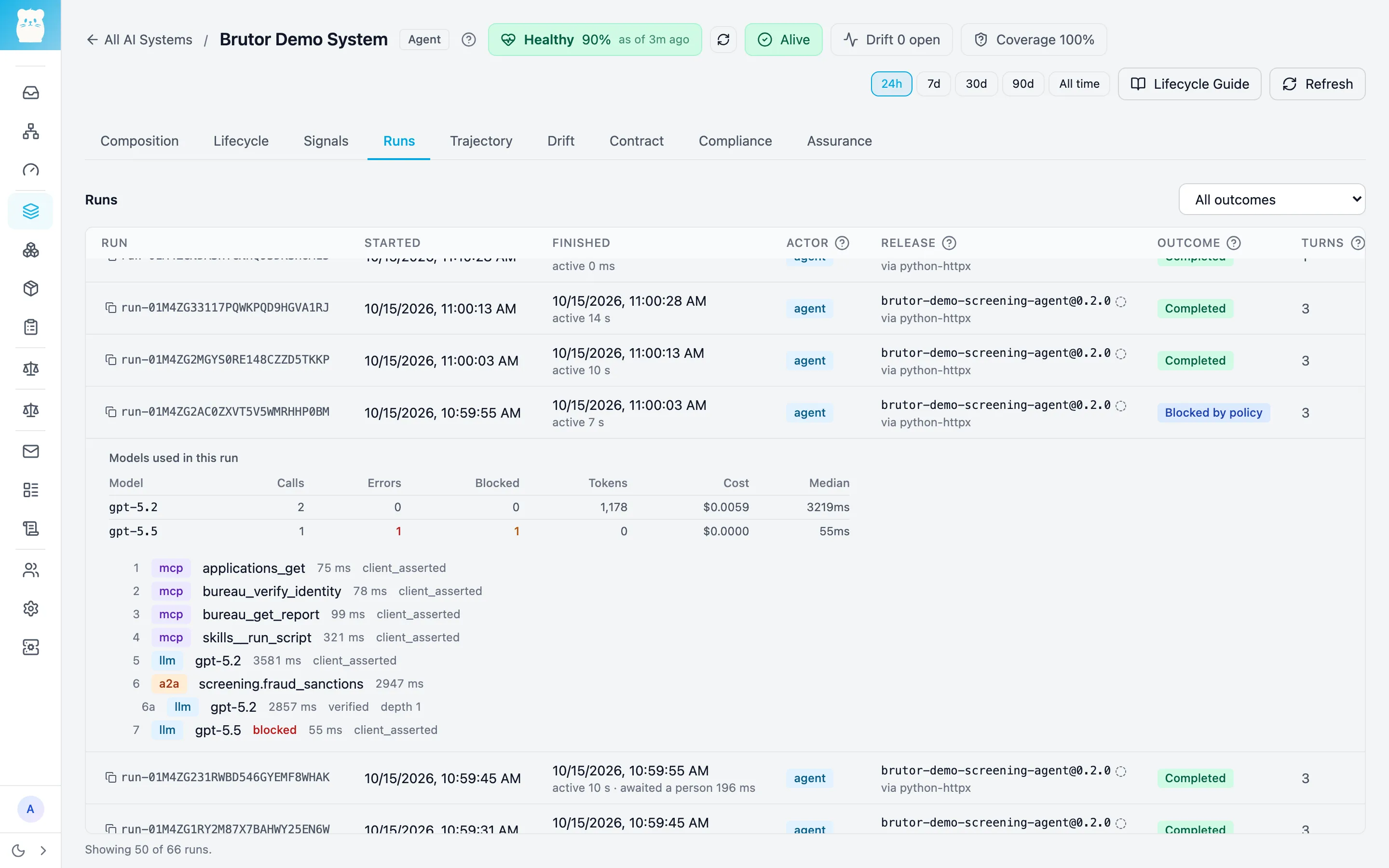This screenshot has width=1389, height=868.
Task: Select the 30d time range
Action: coord(976,84)
